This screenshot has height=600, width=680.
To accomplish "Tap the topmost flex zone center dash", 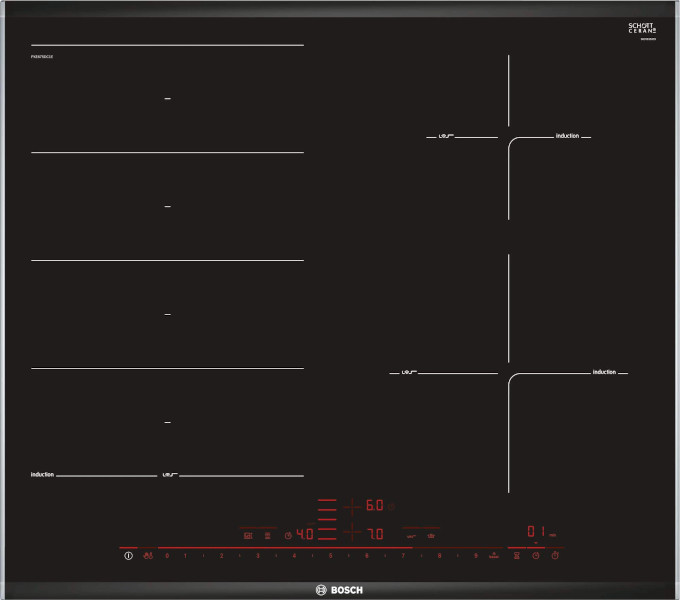I will (168, 99).
